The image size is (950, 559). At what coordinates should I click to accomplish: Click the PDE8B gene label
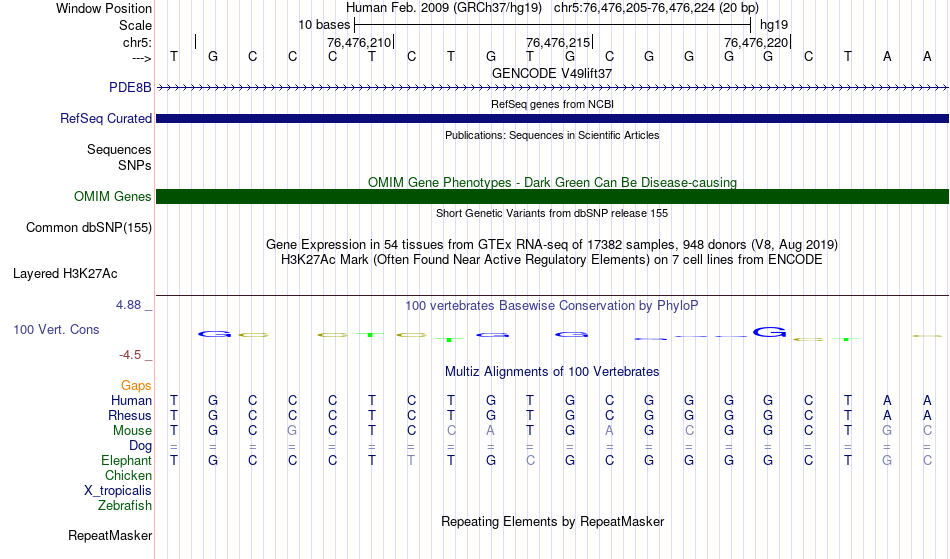click(130, 87)
